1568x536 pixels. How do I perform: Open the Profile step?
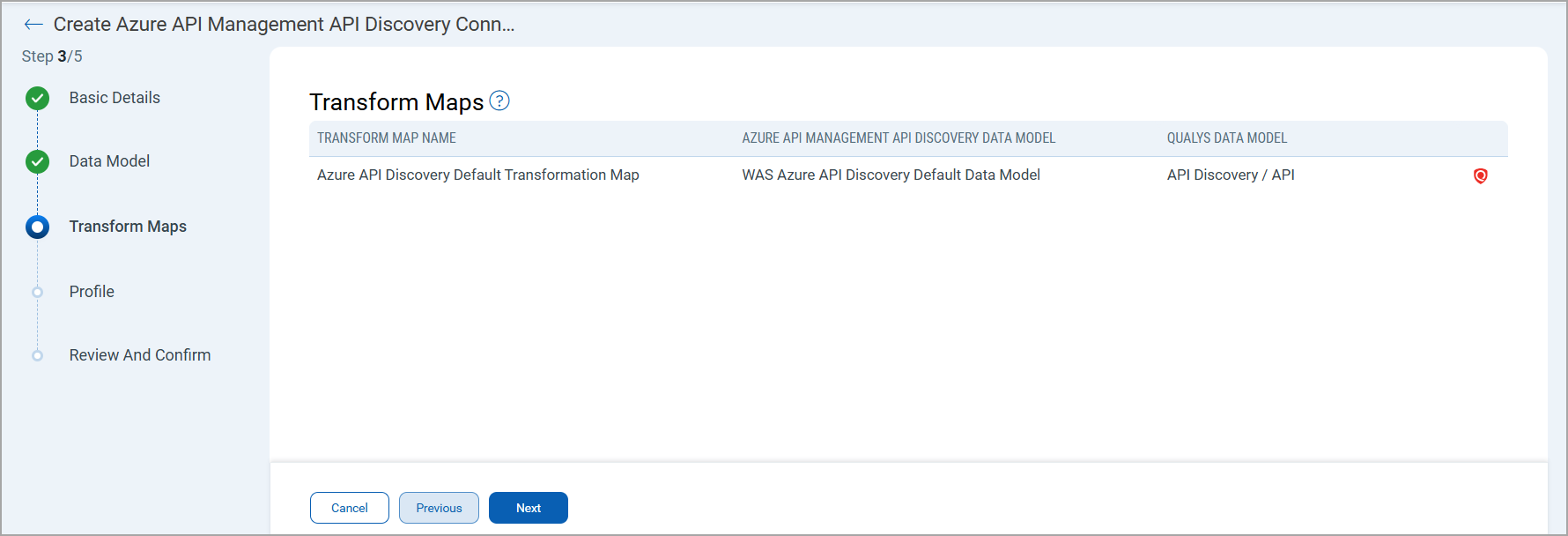pos(92,292)
